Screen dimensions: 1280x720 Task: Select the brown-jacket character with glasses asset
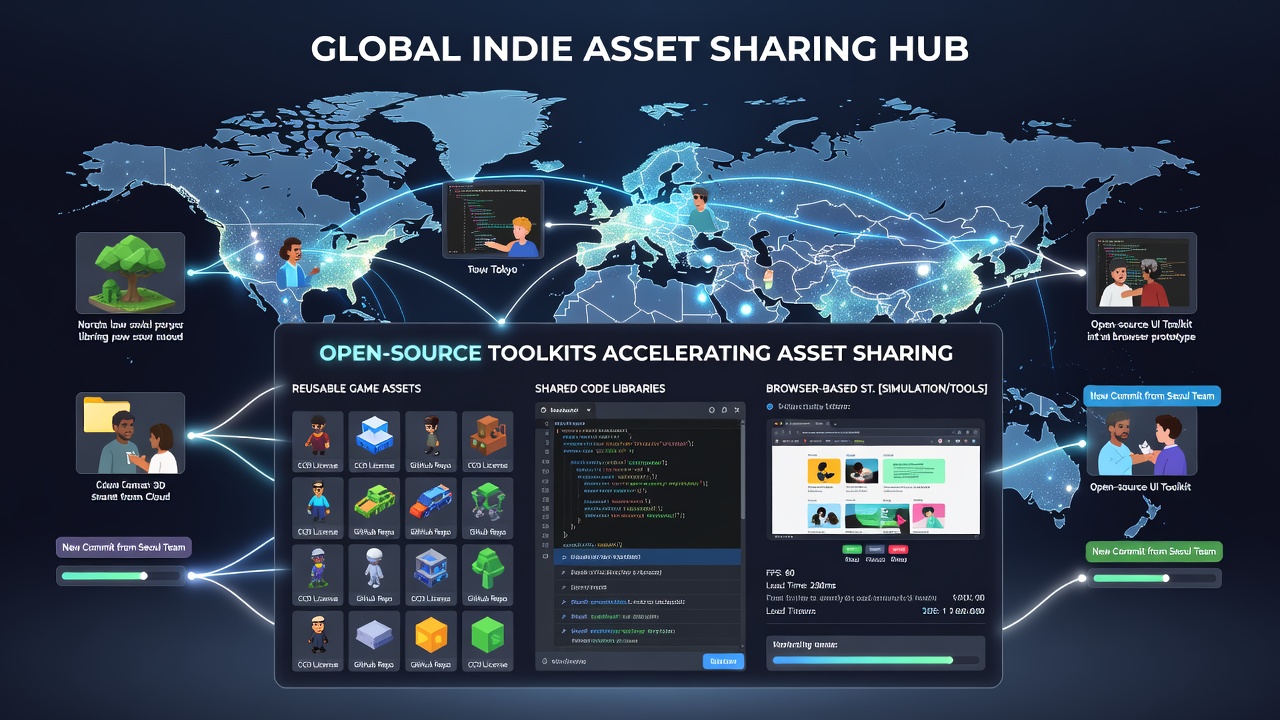(x=431, y=441)
